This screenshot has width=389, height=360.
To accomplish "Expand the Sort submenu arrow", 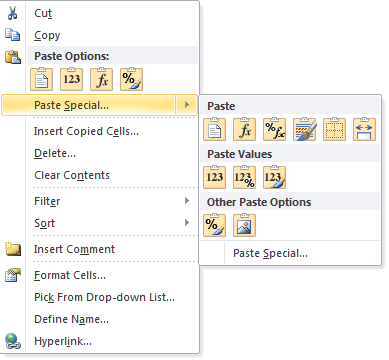I will 187,222.
